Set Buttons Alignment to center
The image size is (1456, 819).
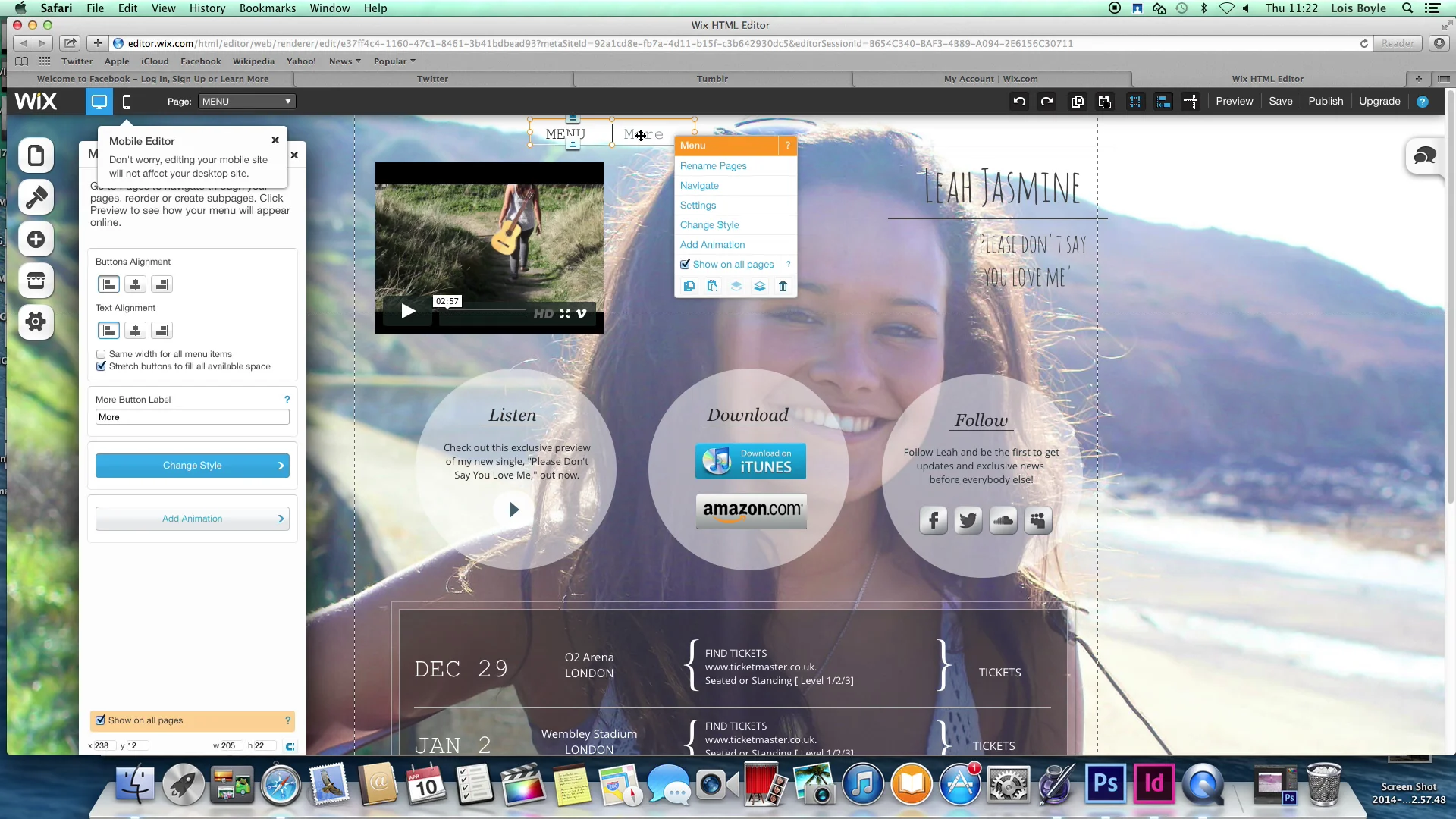(x=135, y=284)
